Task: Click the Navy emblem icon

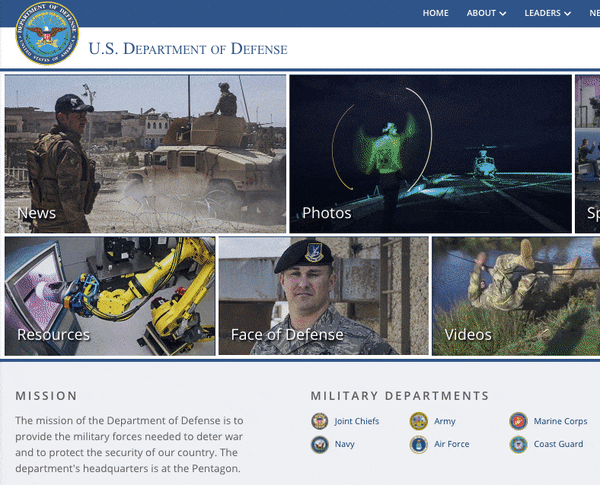Action: (x=320, y=445)
